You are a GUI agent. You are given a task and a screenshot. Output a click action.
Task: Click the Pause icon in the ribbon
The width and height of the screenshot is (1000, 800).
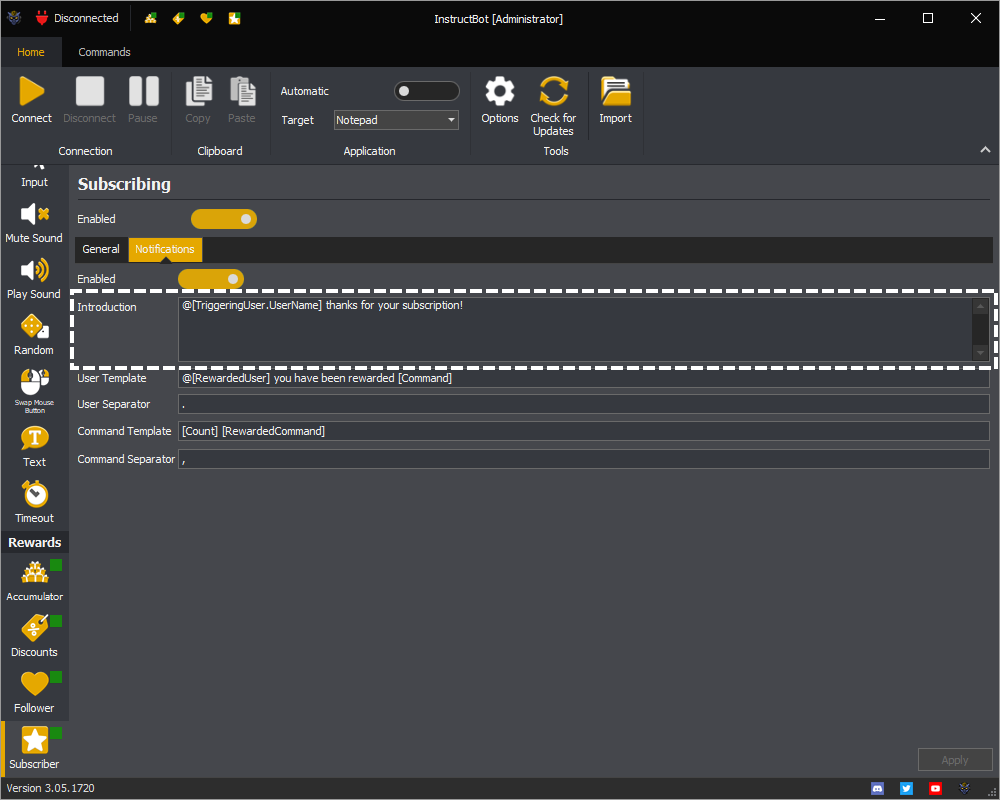143,91
